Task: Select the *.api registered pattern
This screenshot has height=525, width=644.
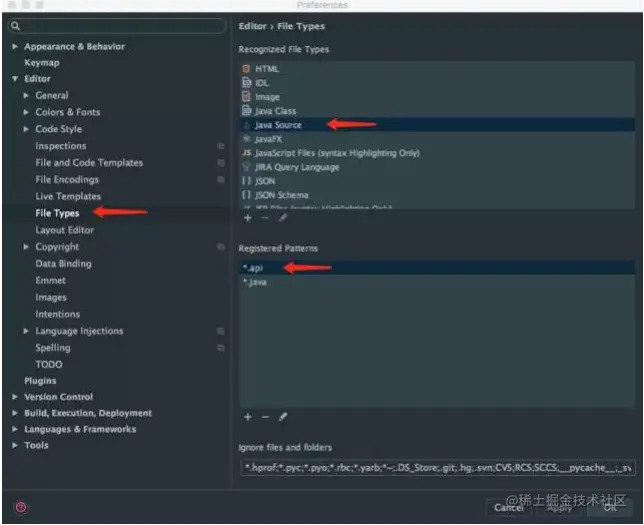Action: (437, 268)
